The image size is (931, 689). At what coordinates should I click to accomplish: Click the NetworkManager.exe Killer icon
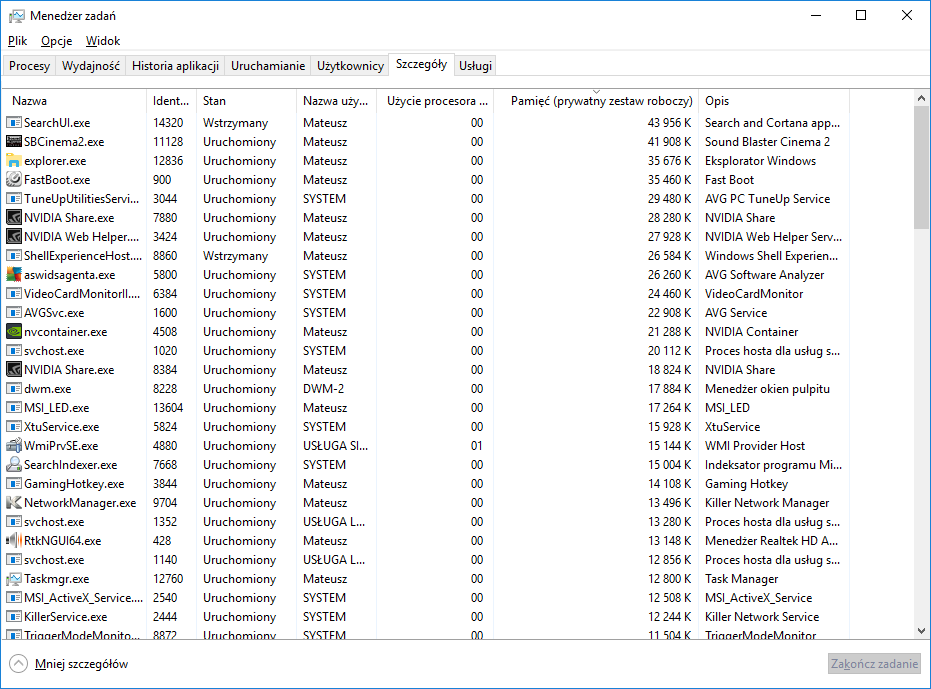tap(14, 503)
